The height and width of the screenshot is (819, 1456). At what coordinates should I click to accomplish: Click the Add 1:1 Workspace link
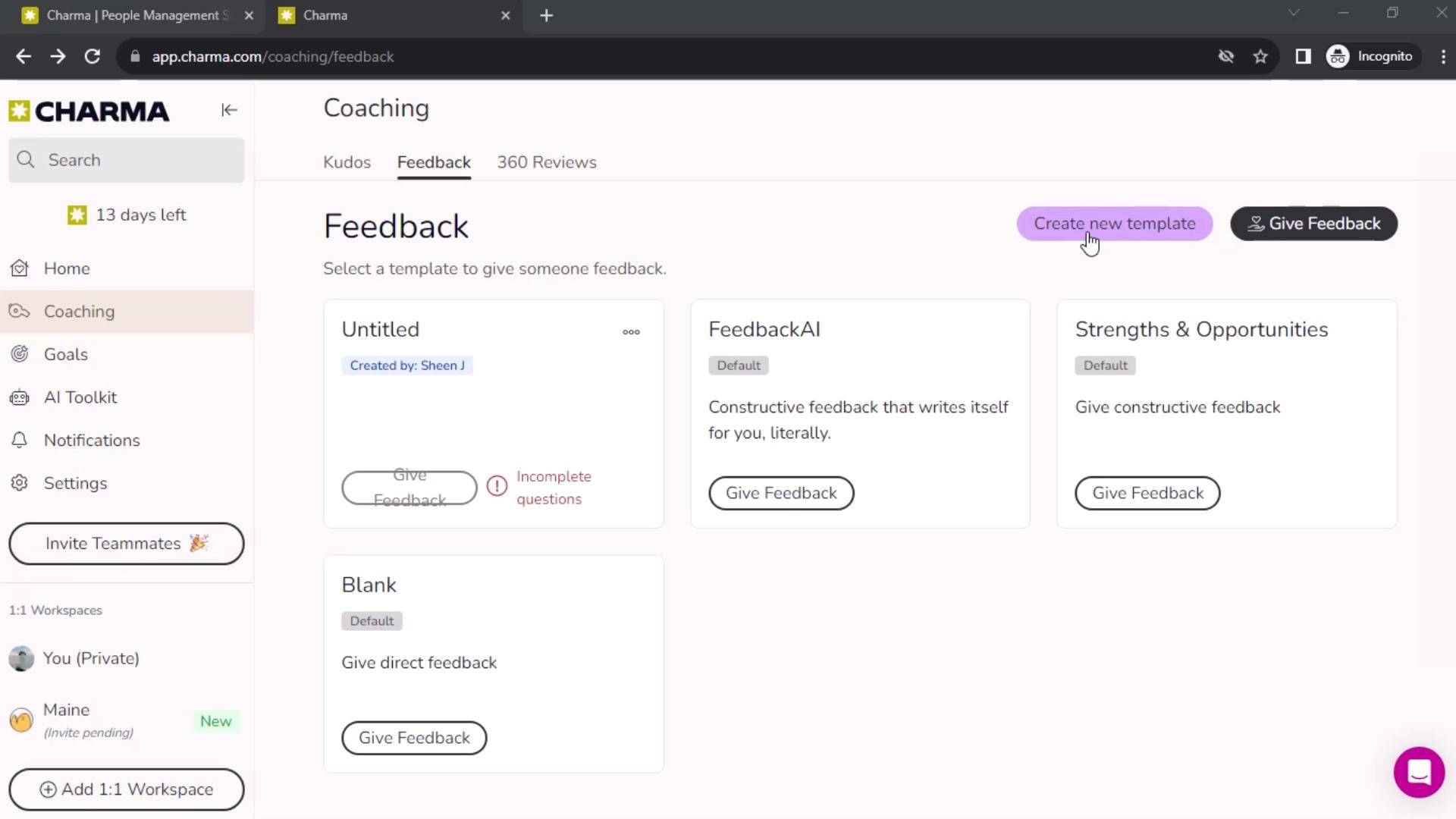(x=126, y=789)
